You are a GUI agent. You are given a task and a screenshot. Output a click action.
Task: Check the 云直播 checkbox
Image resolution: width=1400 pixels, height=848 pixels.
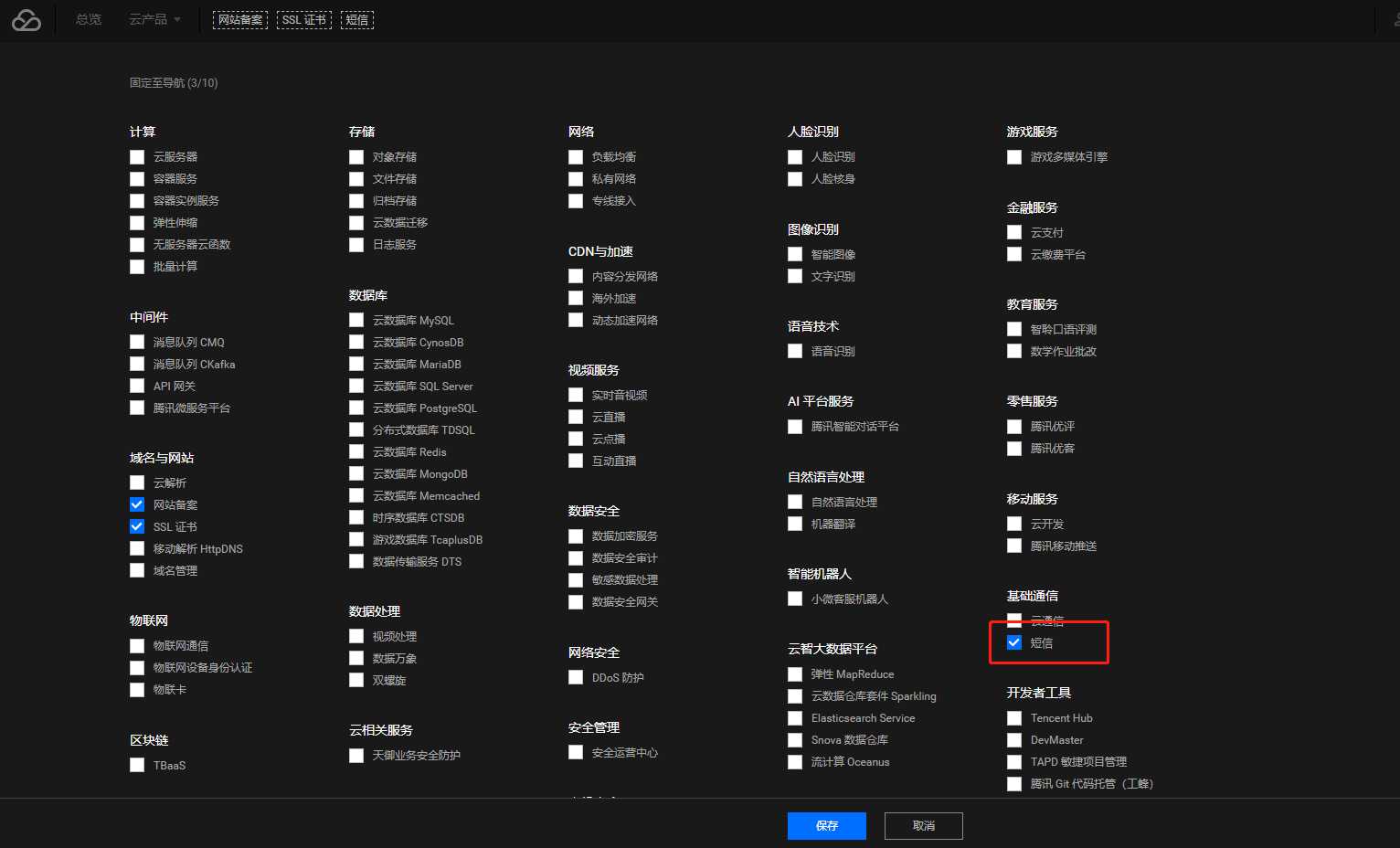coord(576,417)
